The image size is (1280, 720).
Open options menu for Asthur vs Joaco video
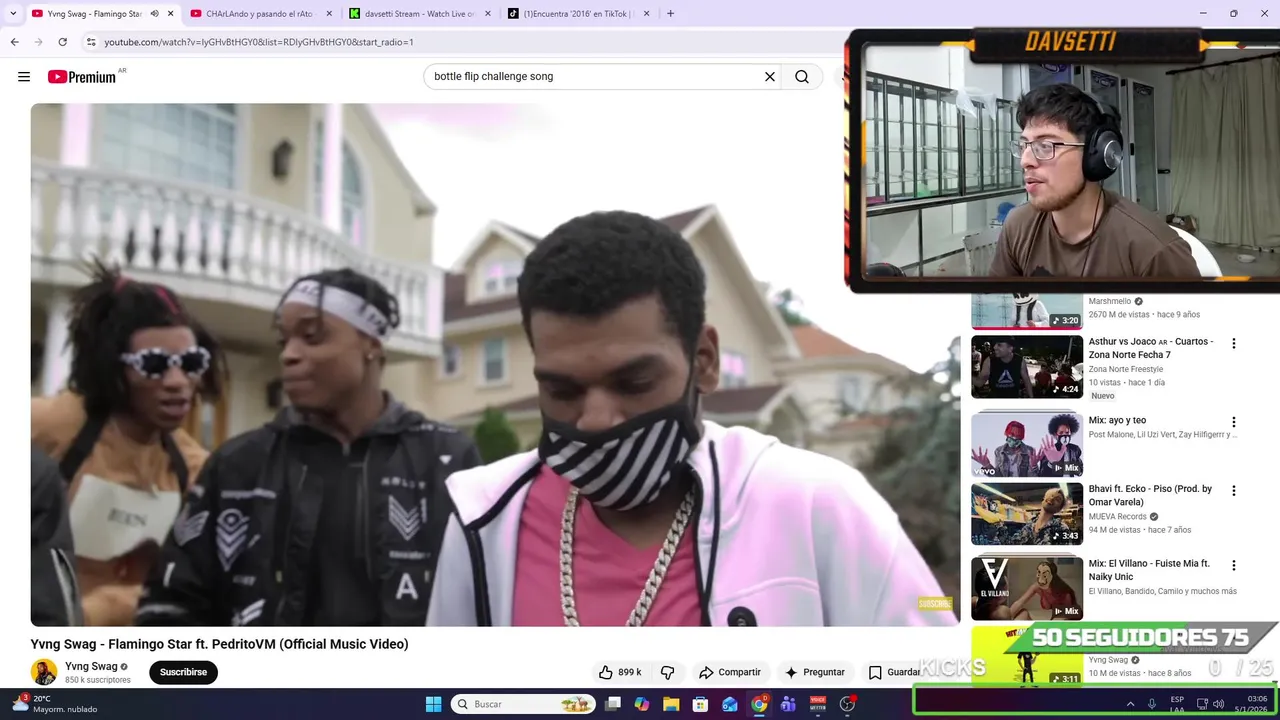coord(1233,343)
